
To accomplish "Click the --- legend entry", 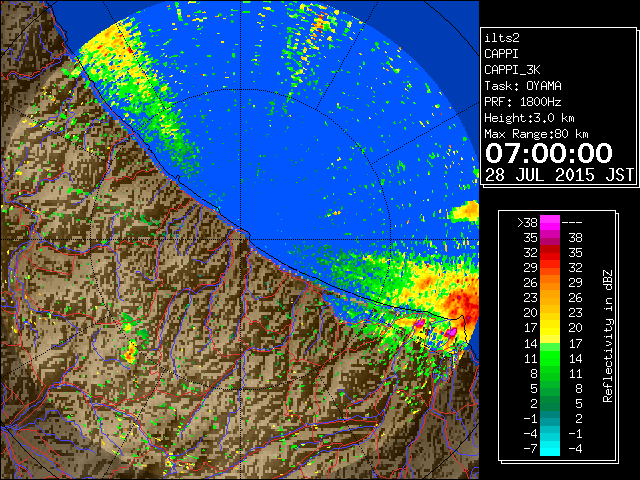I will [572, 223].
